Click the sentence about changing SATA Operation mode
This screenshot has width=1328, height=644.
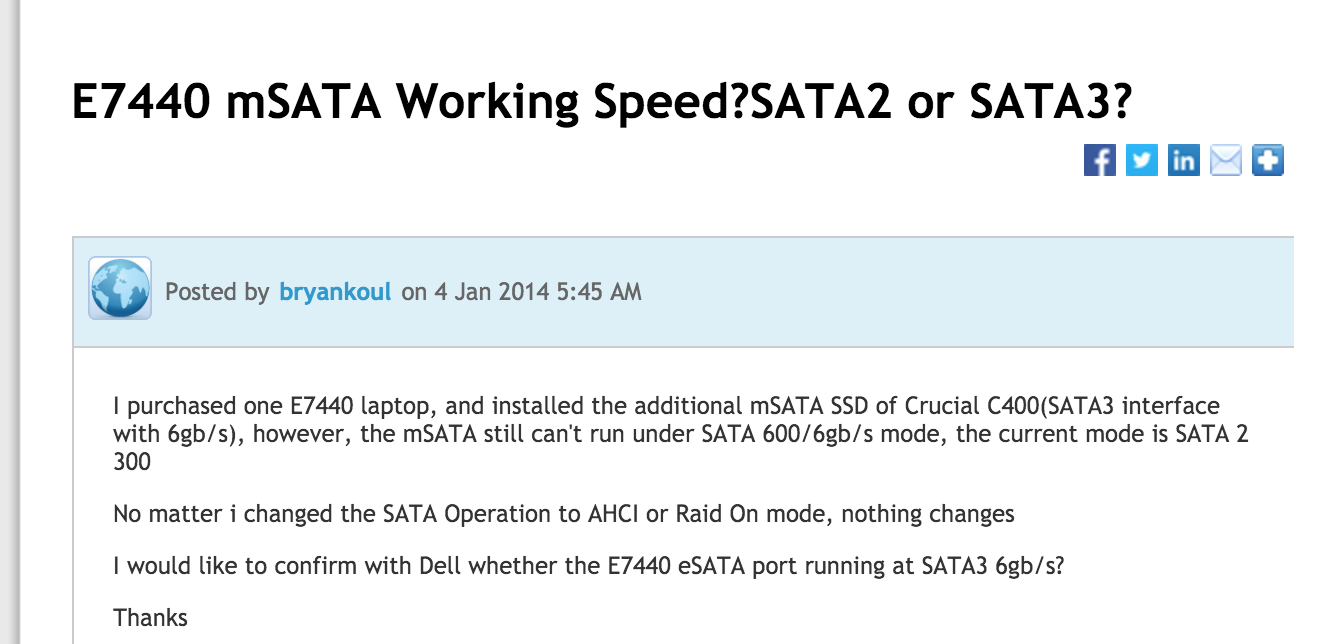coord(564,515)
